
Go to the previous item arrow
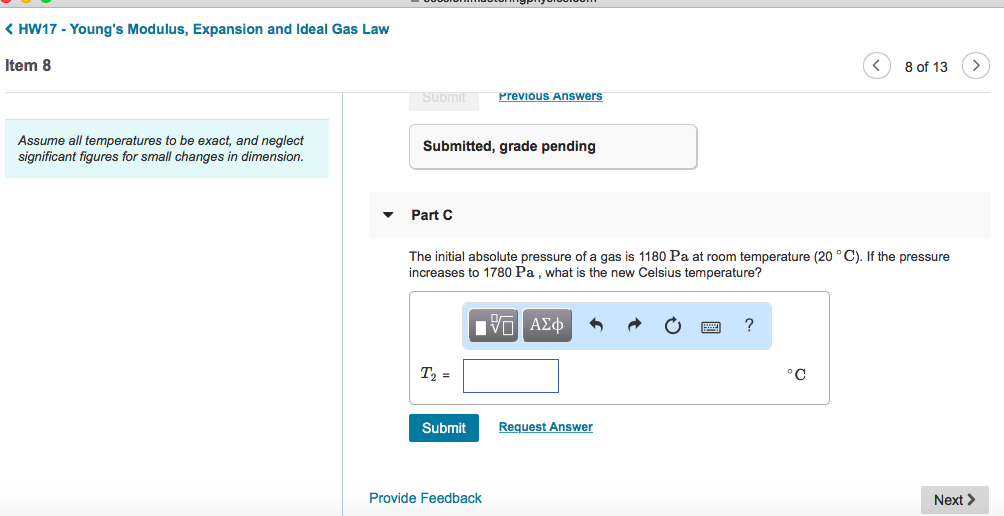877,66
